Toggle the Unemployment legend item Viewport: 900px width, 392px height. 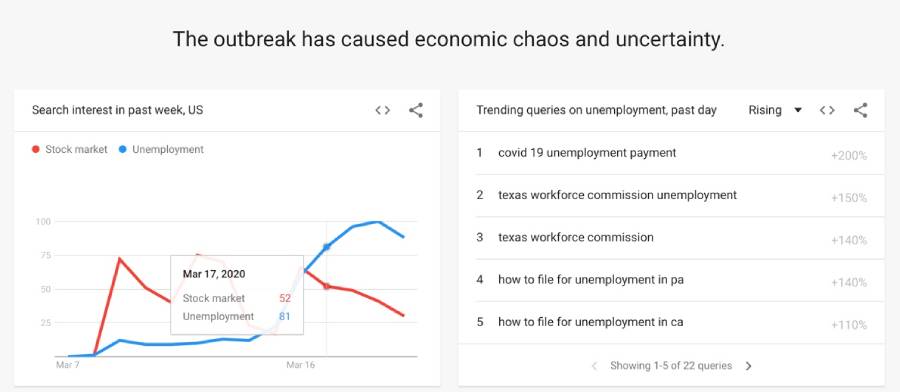point(161,149)
